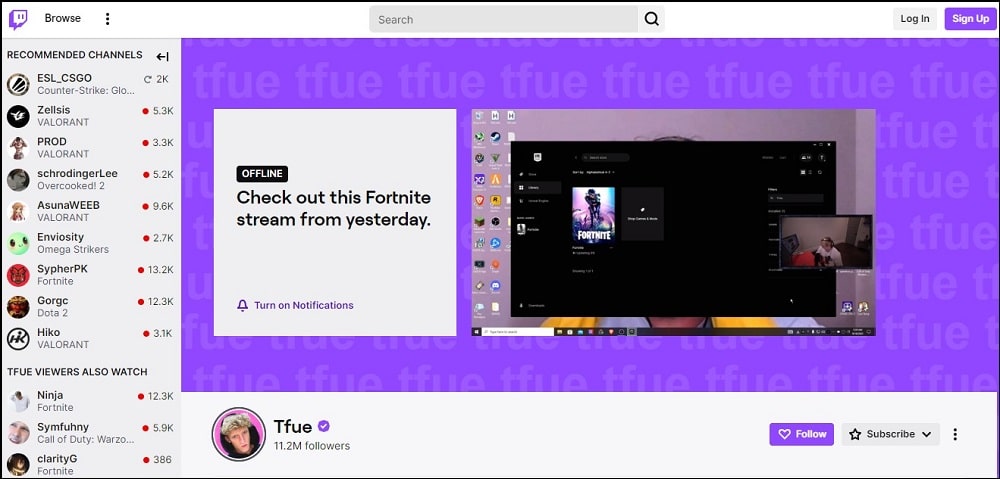
Task: Open Ninja channel avatar
Action: point(18,401)
